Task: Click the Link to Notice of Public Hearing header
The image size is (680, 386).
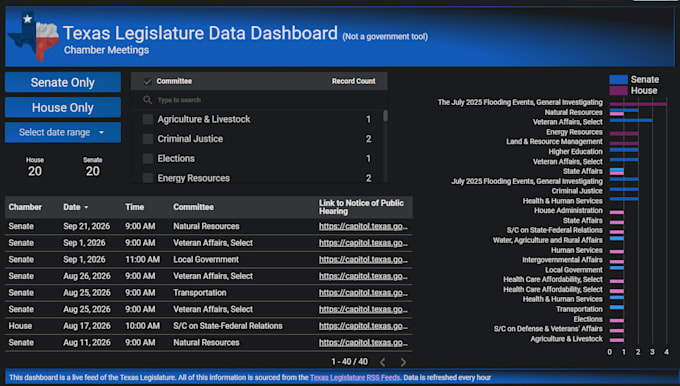Action: click(361, 207)
